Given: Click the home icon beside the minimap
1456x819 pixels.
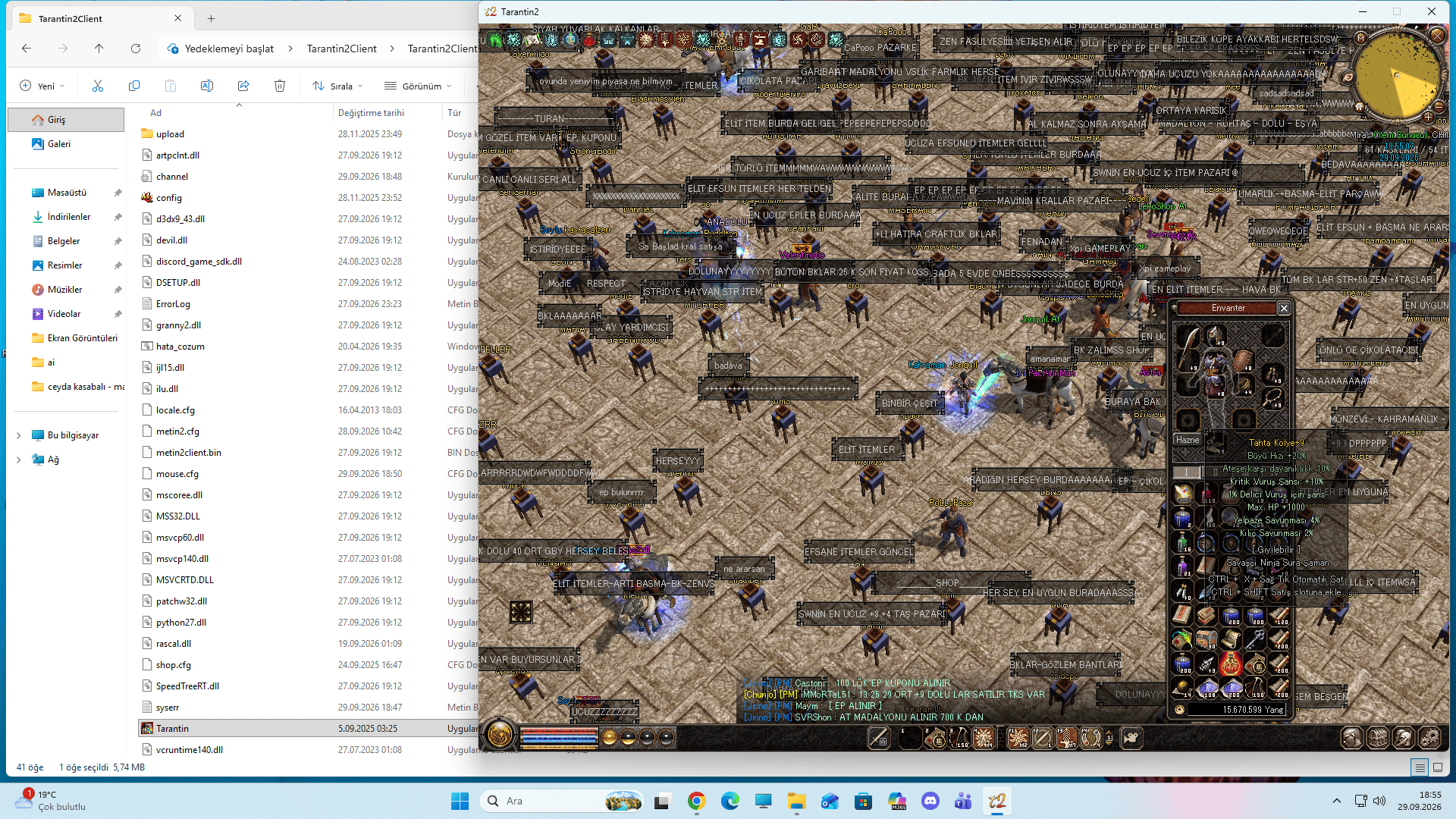Looking at the screenshot, I should pyautogui.click(x=1359, y=106).
